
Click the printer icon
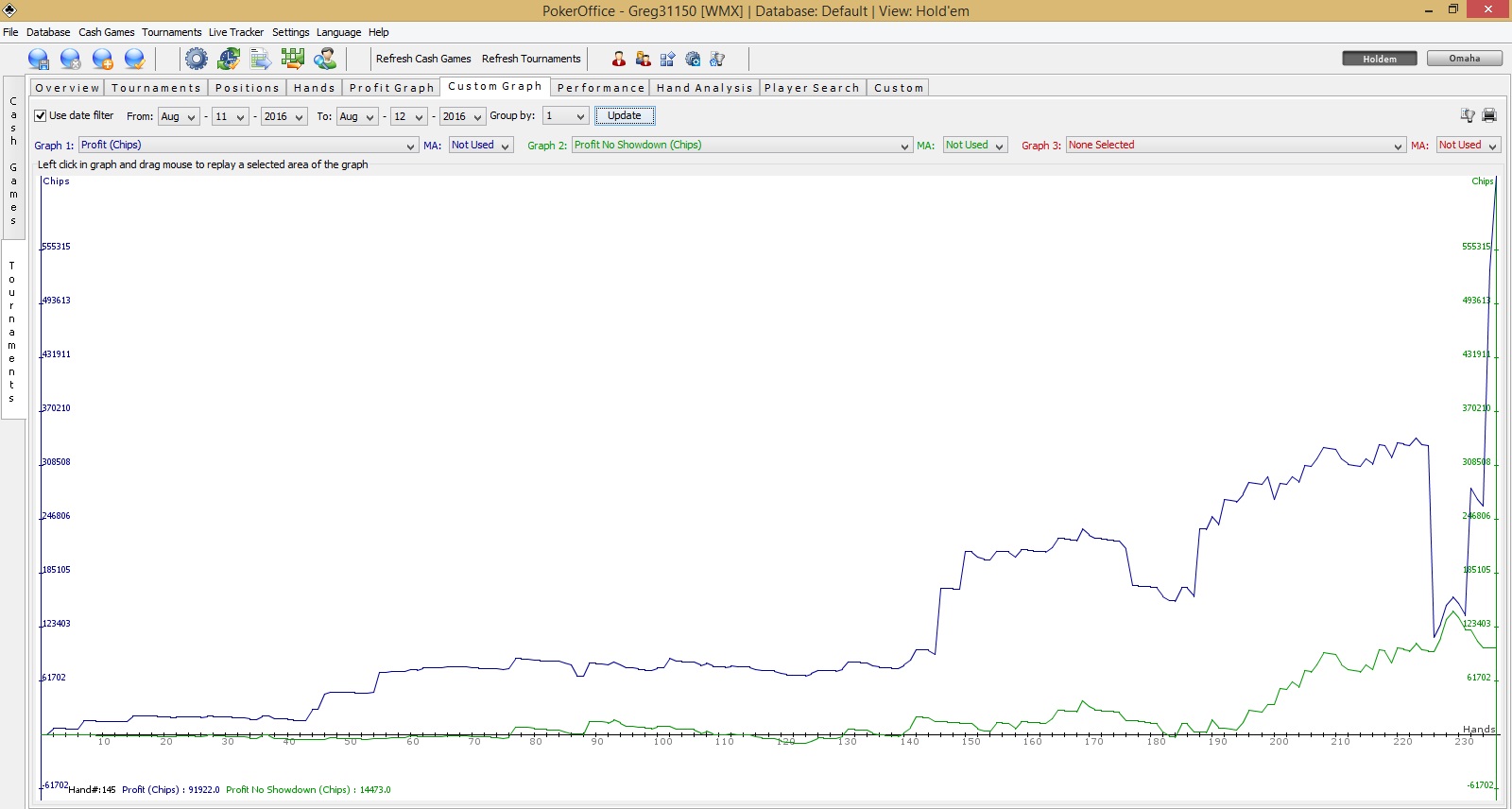pyautogui.click(x=1489, y=115)
